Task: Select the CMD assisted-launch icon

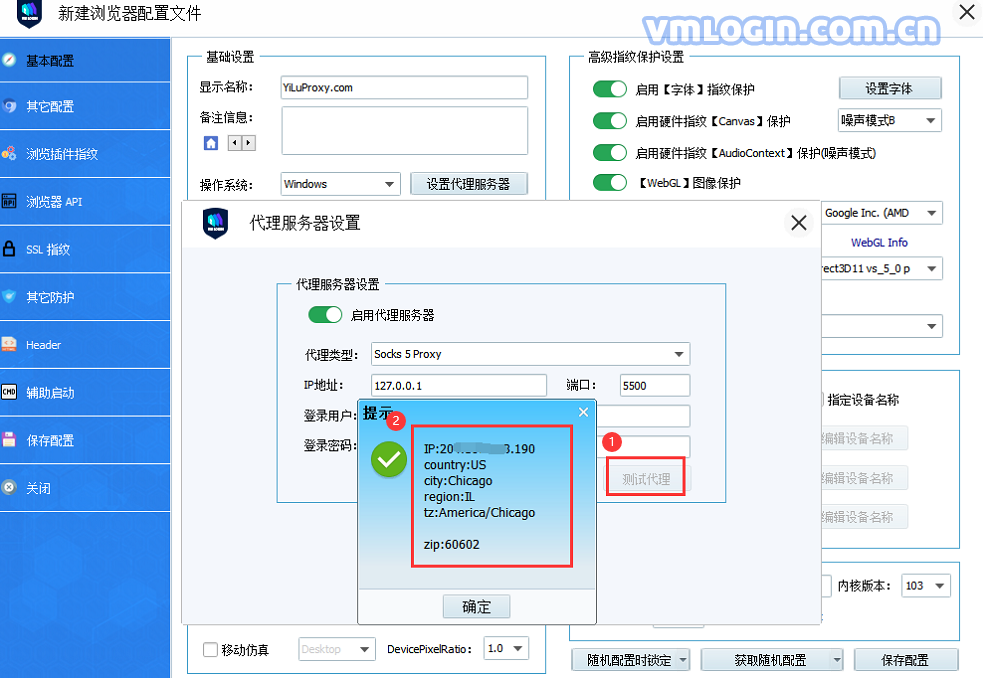Action: tap(9, 392)
